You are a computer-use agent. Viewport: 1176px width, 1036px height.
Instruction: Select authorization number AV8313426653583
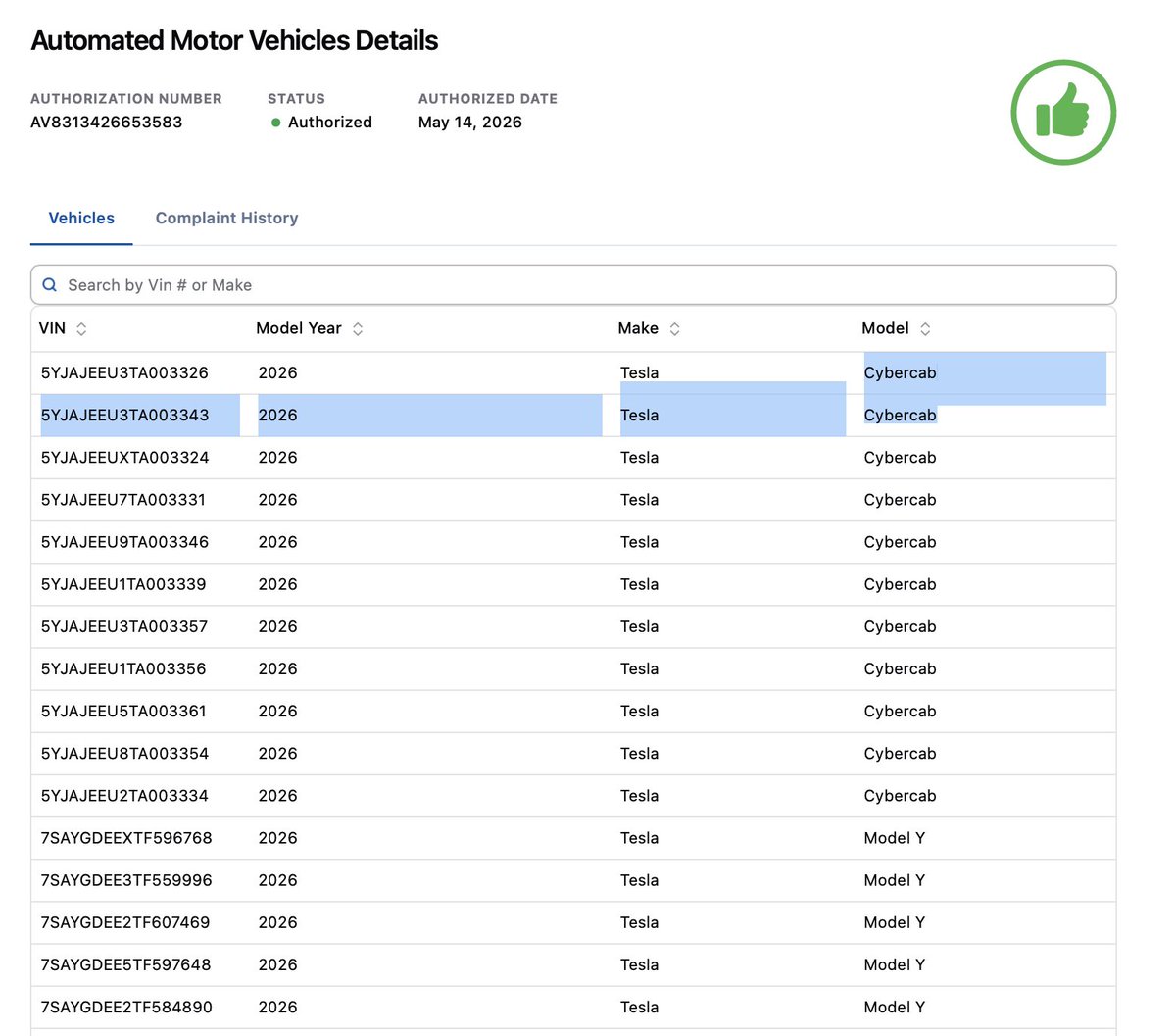pyautogui.click(x=106, y=123)
